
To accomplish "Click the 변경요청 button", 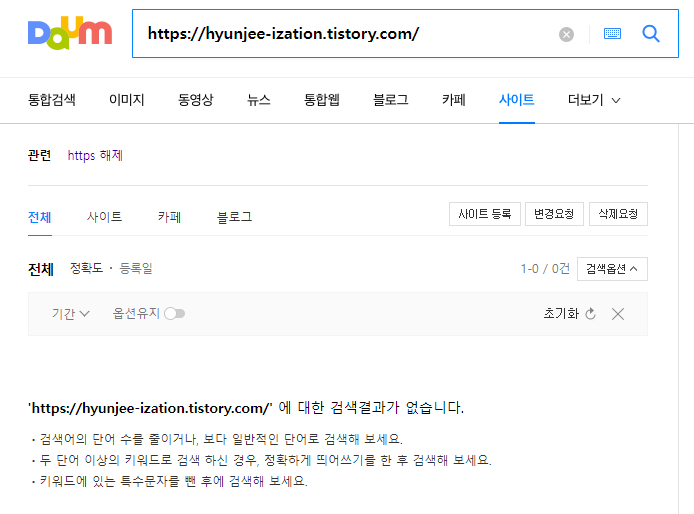I will 554,214.
